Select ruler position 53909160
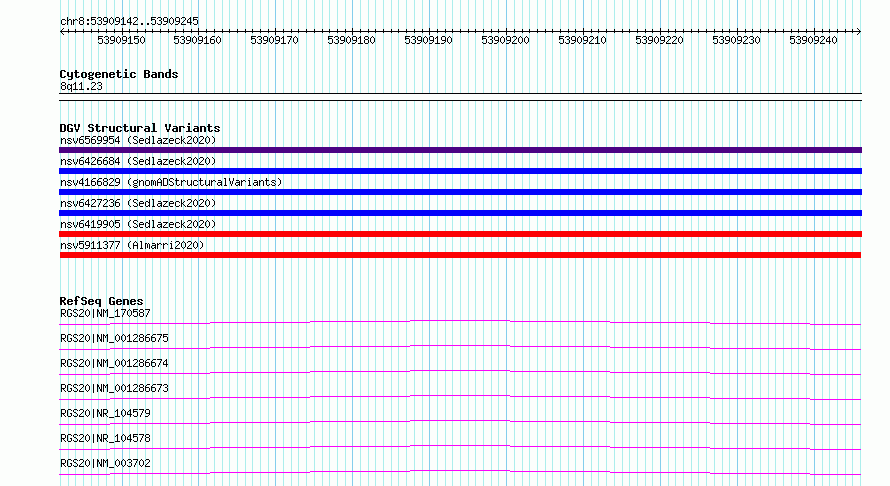 coord(197,40)
